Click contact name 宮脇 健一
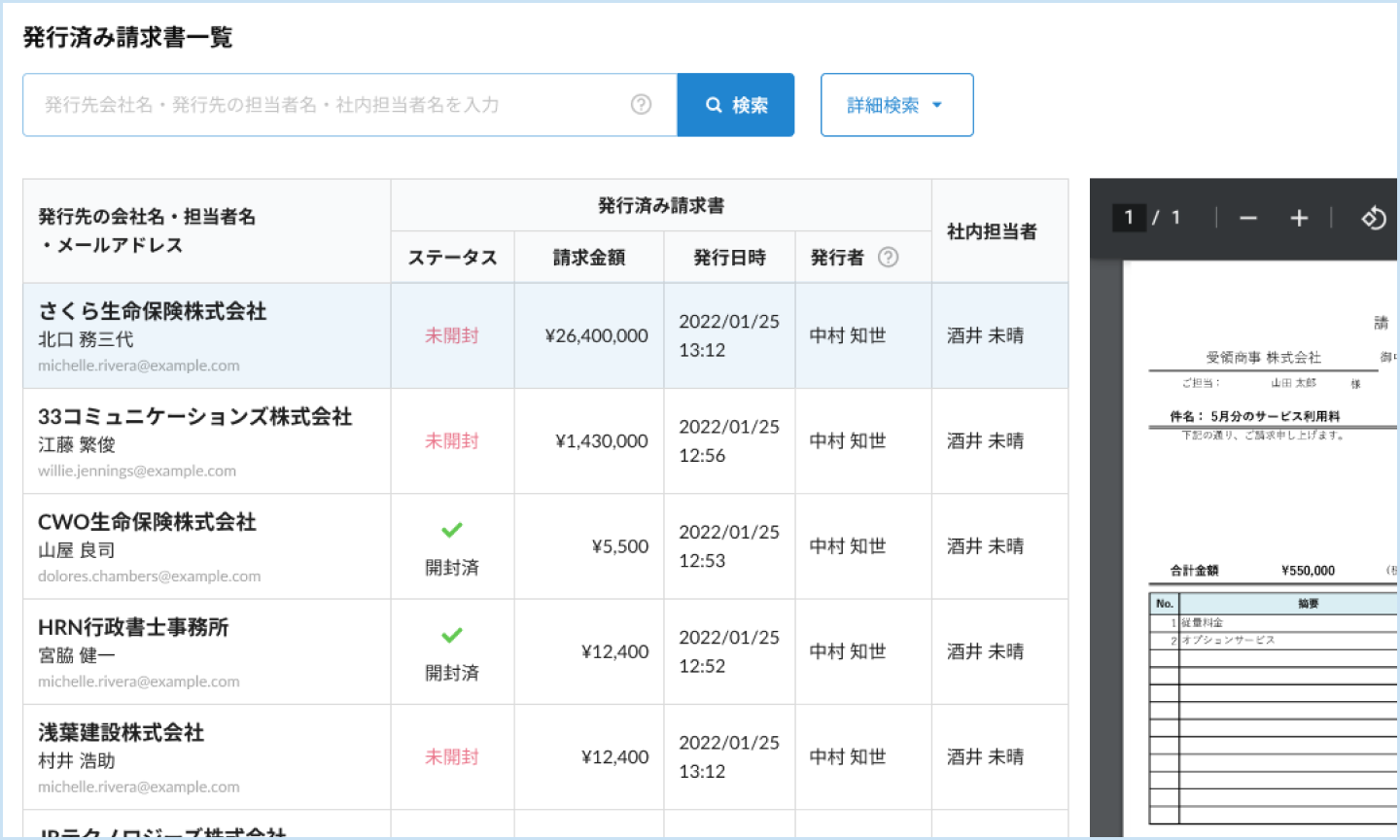 (x=76, y=655)
